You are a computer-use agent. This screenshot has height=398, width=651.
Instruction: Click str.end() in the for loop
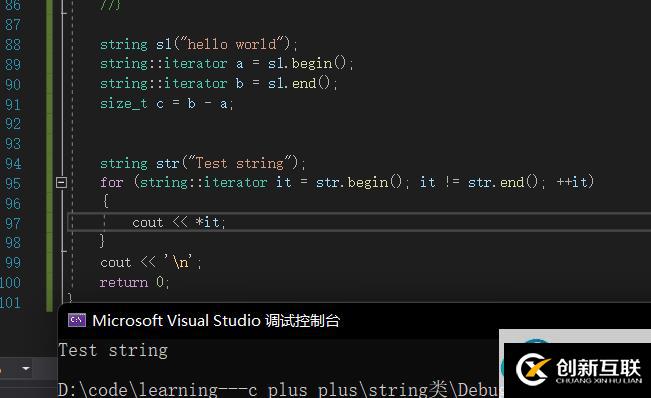[503, 182]
